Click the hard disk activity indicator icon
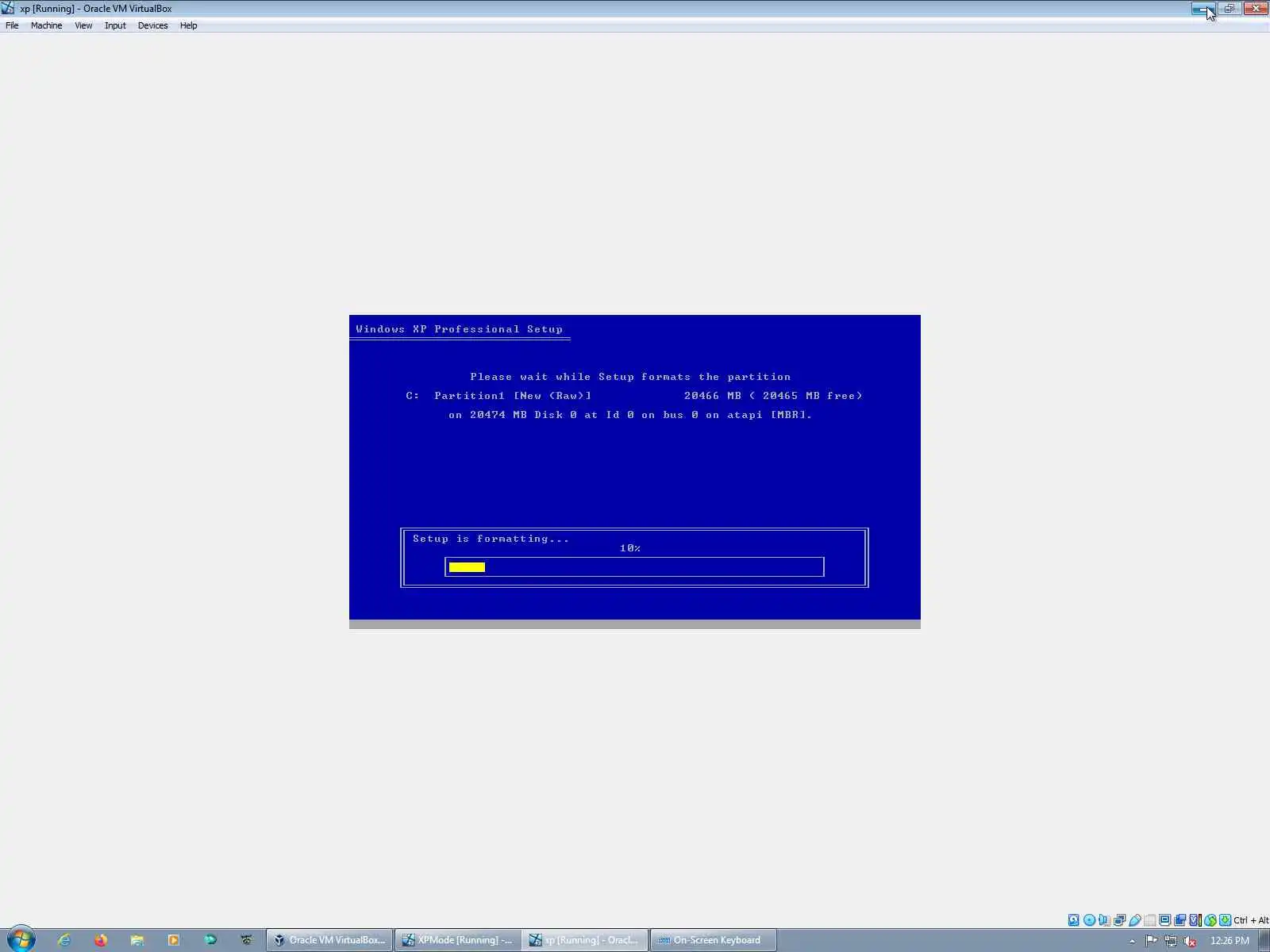 coord(1073,920)
